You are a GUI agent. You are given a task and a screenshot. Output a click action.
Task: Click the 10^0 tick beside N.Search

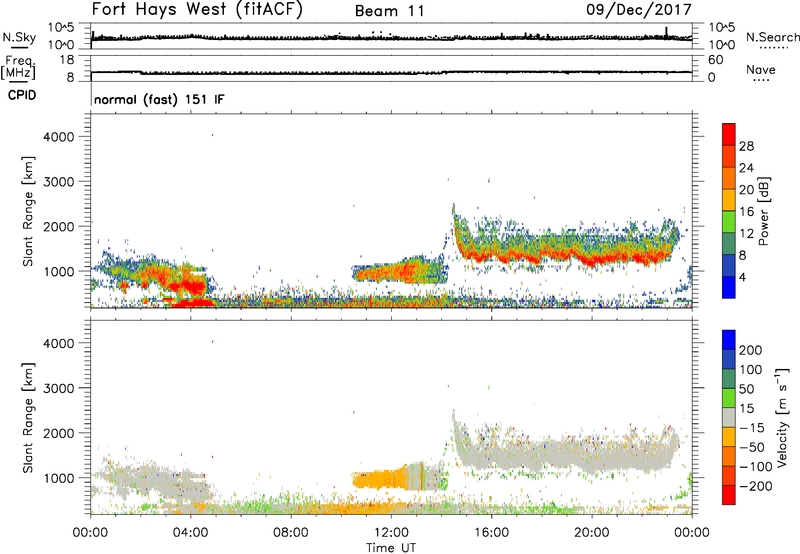click(x=721, y=45)
